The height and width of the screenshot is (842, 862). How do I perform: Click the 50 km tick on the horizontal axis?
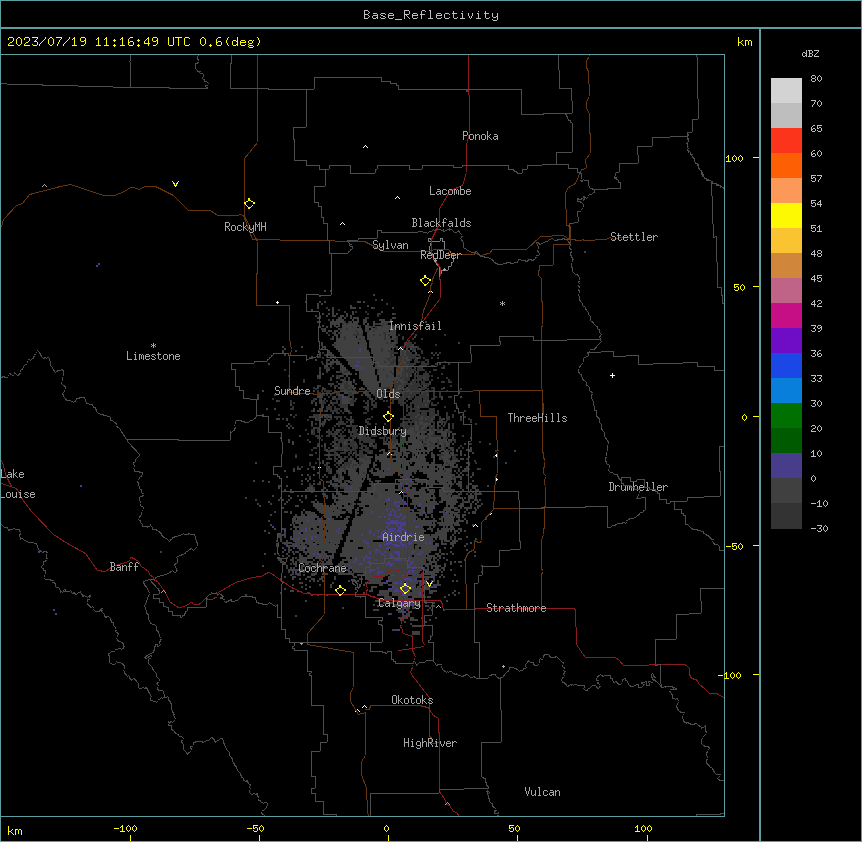pyautogui.click(x=514, y=828)
